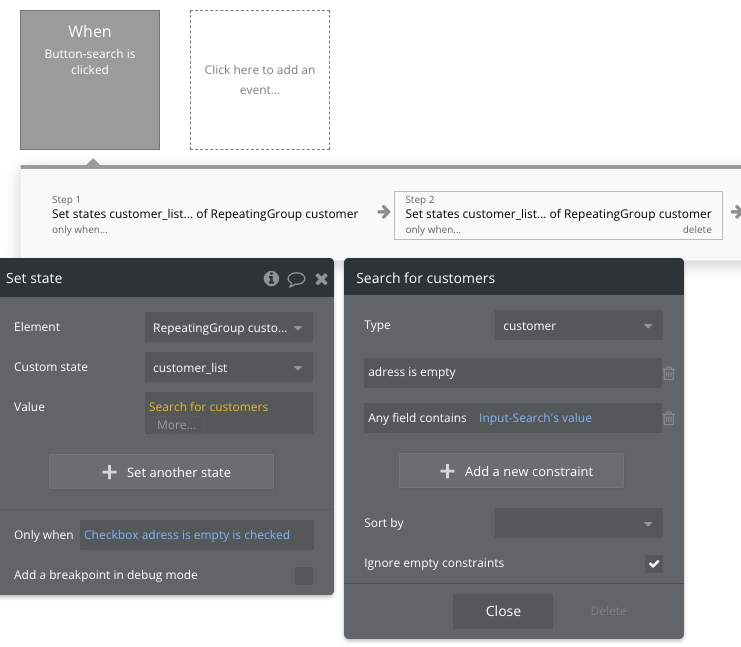Open the Element dropdown for RepeatingGroup
This screenshot has height=647, width=741.
point(229,327)
